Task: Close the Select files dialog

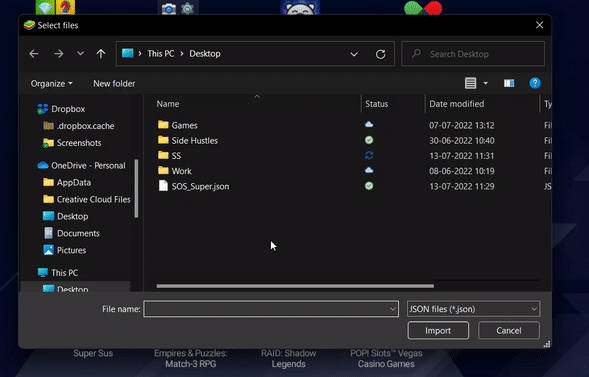Action: point(539,25)
